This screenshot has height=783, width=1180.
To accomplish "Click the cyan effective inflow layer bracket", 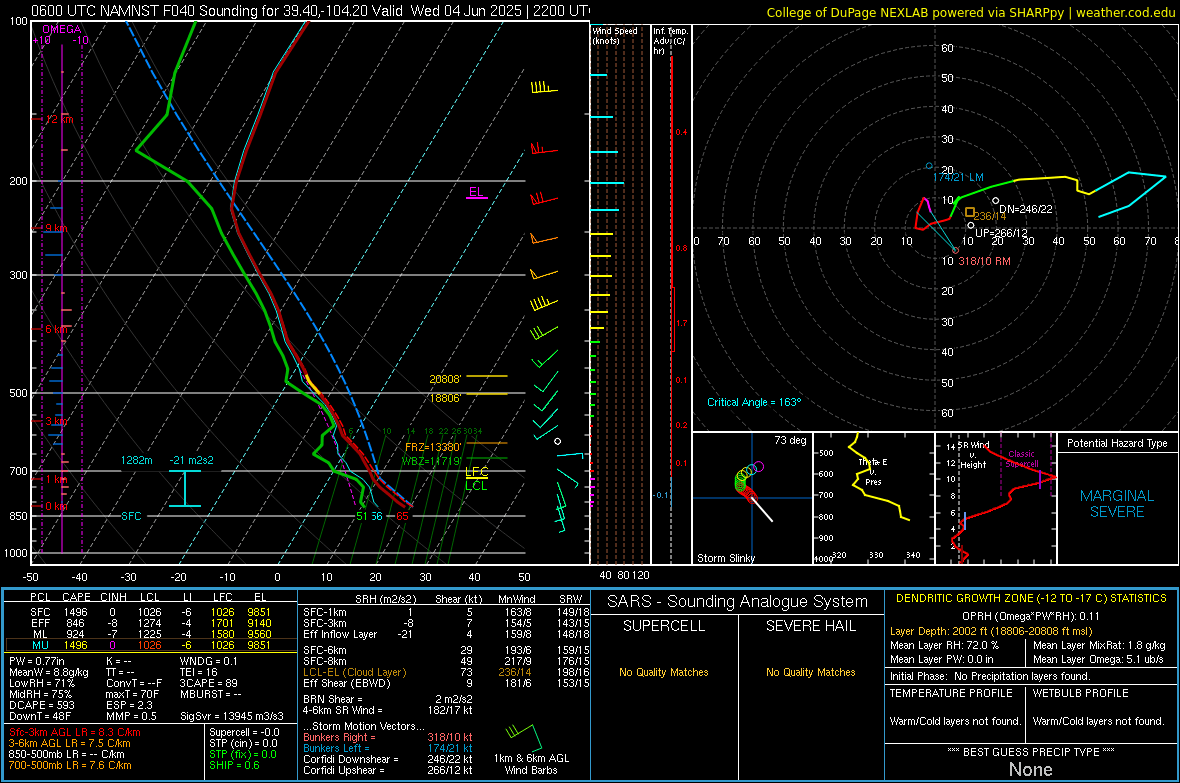I will coord(184,488).
